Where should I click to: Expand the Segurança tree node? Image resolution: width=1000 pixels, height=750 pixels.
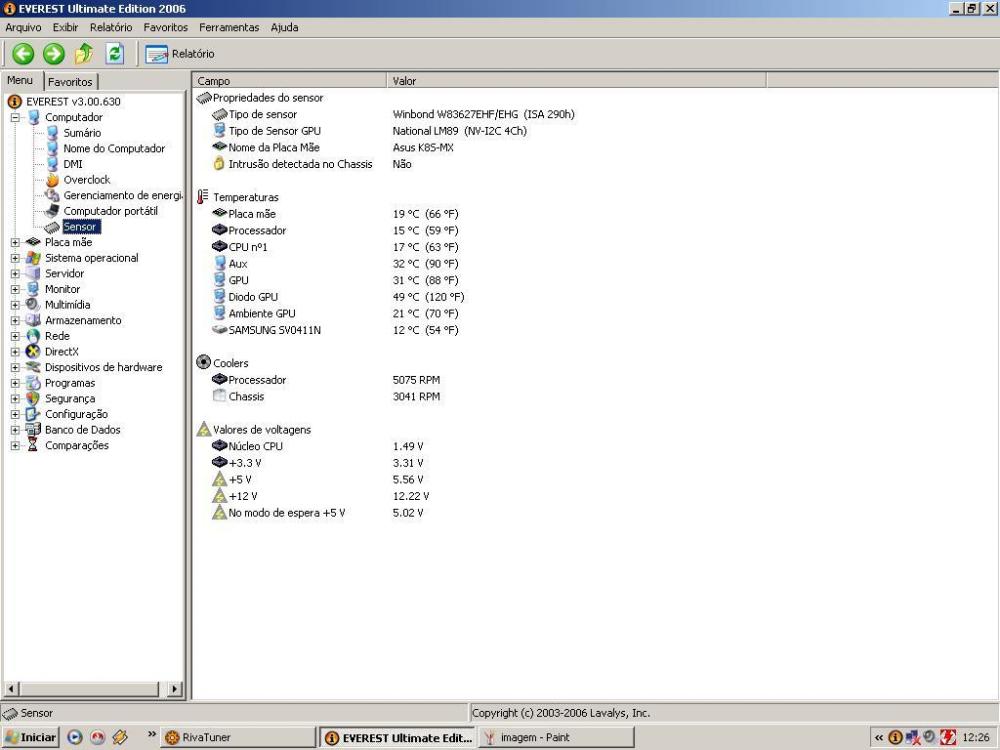pyautogui.click(x=16, y=399)
